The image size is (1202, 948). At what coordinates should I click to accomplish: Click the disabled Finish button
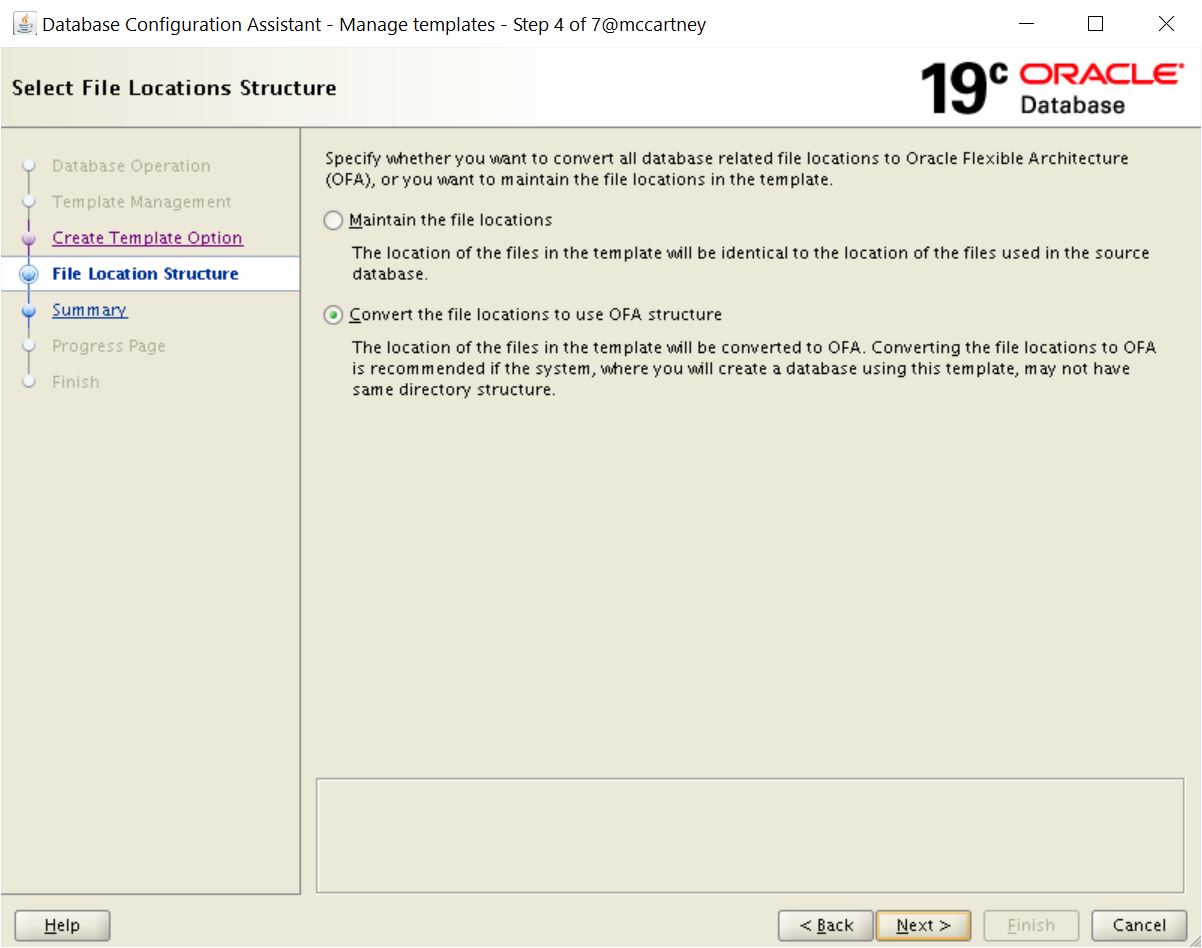(1030, 926)
